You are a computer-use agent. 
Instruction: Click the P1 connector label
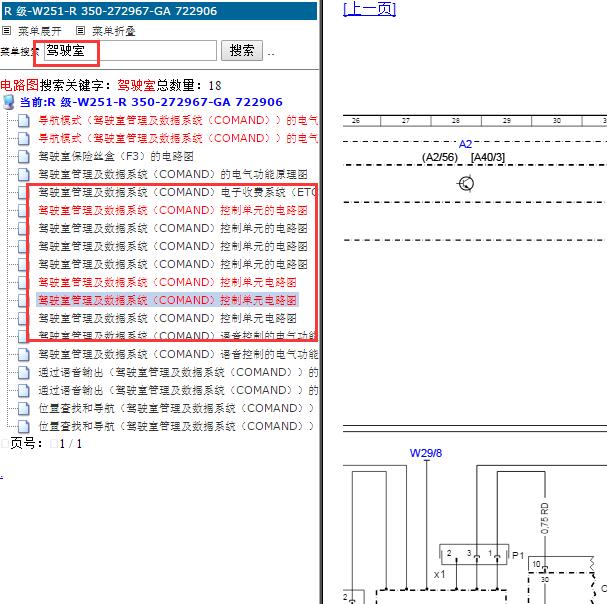tap(518, 556)
